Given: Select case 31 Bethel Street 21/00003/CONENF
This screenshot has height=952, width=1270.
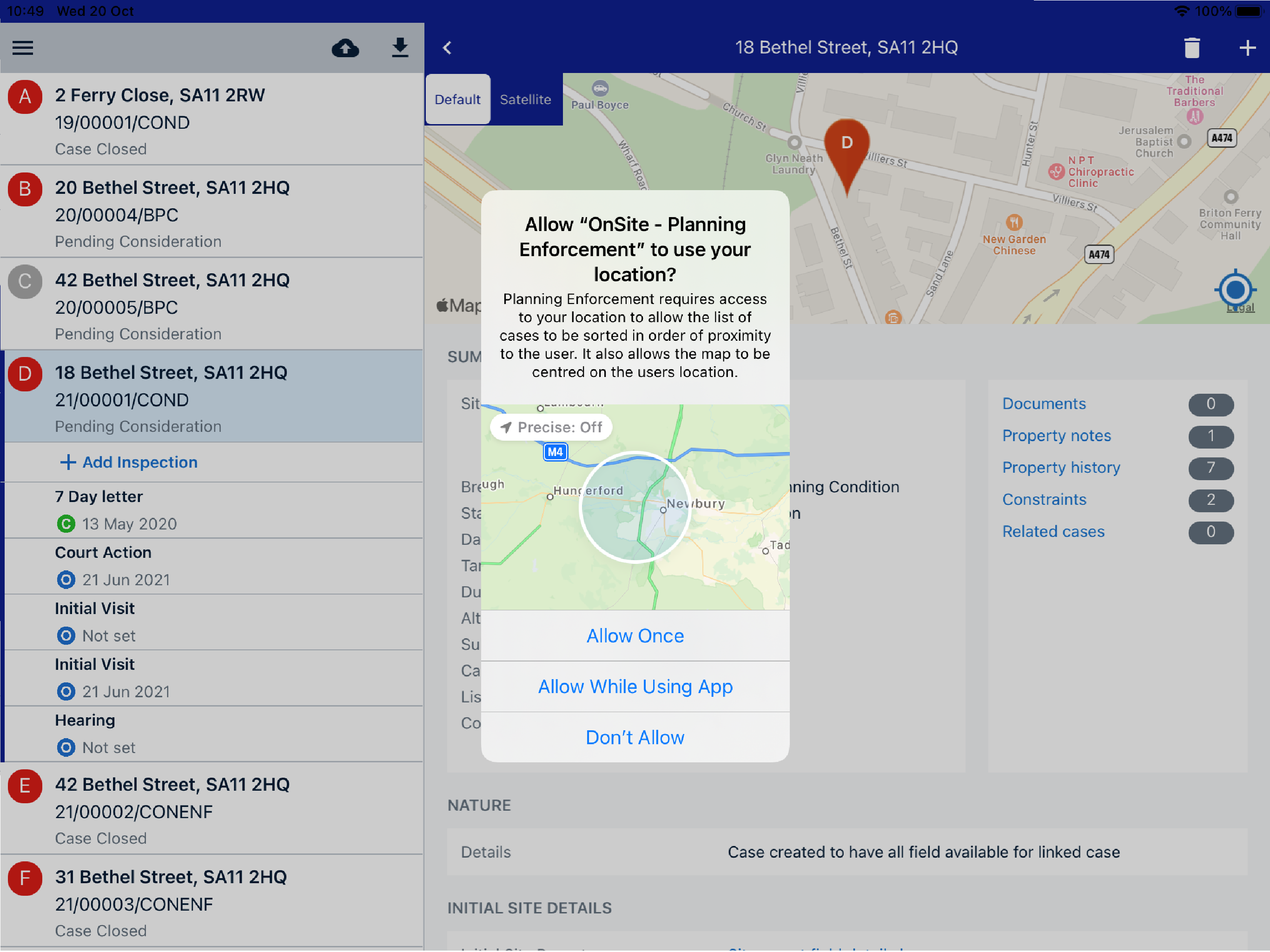Looking at the screenshot, I should pyautogui.click(x=212, y=901).
